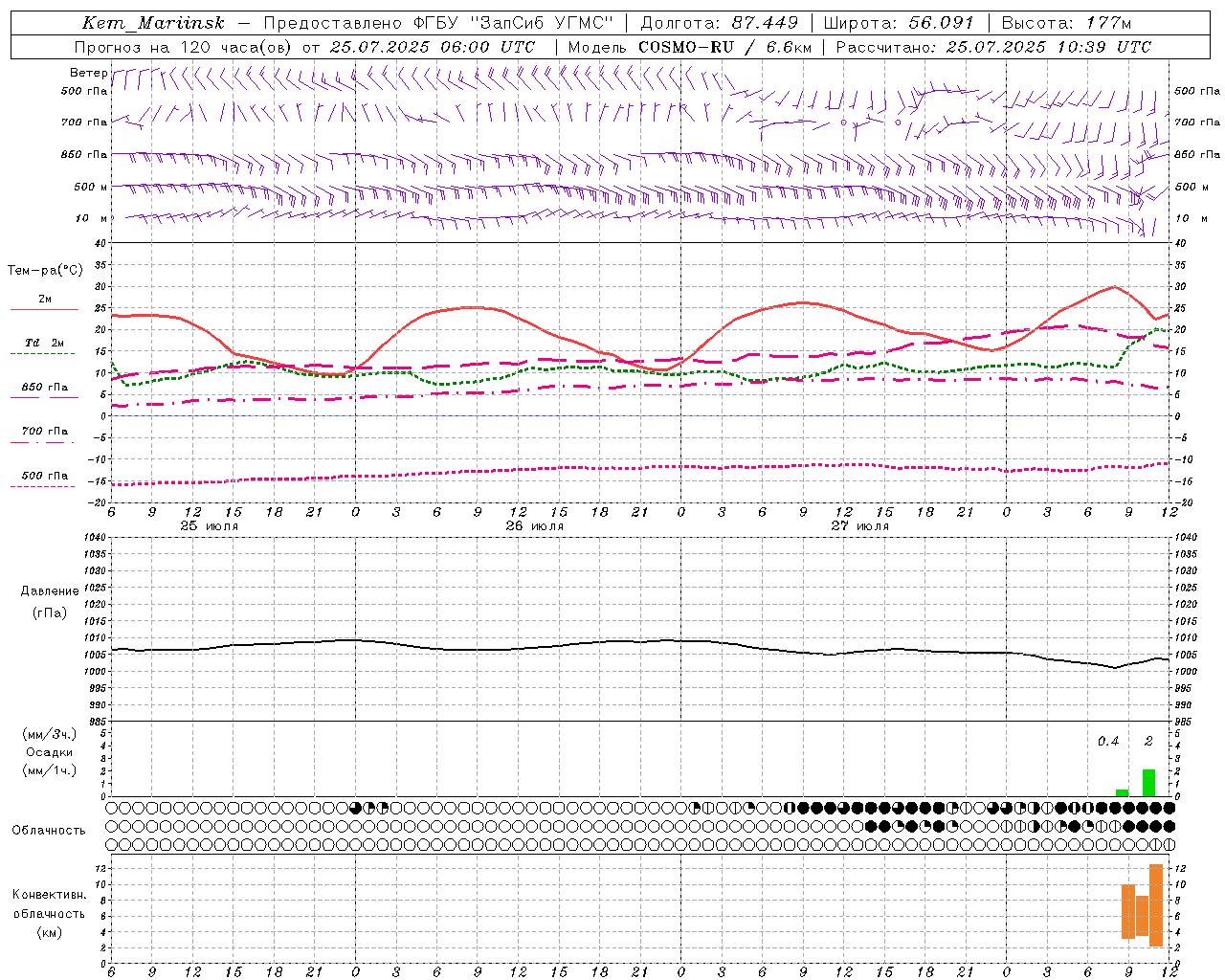The width and height of the screenshot is (1225, 980).
Task: Click the Давление panel label
Action: click(50, 591)
